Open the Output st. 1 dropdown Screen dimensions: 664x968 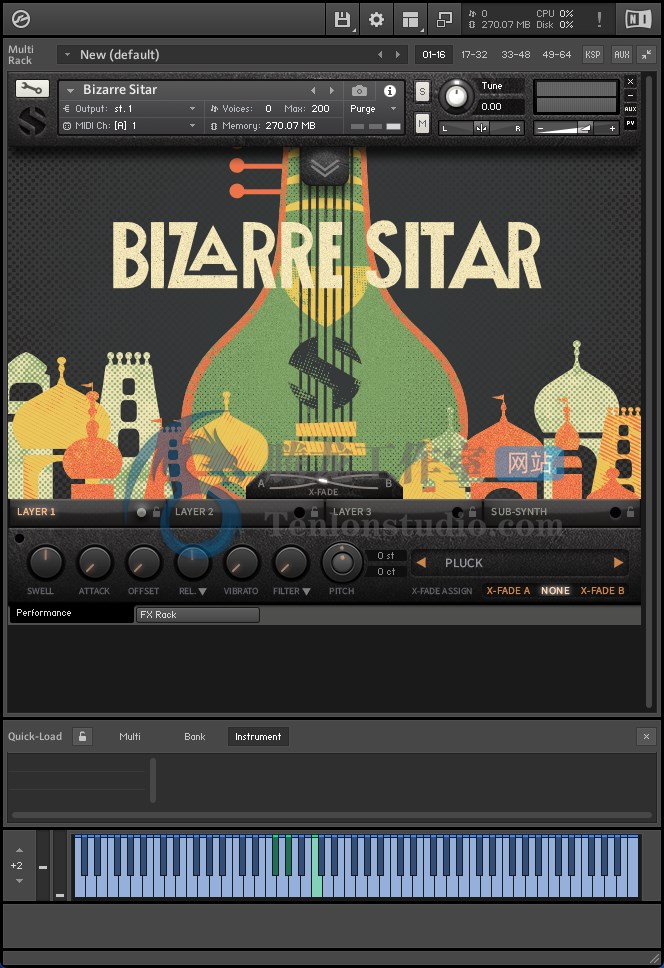click(x=193, y=109)
